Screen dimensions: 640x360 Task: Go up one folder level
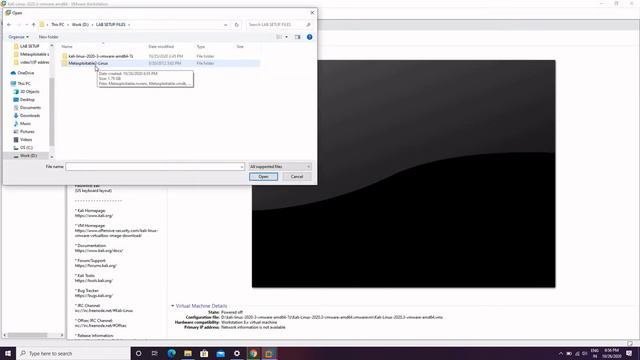point(33,24)
